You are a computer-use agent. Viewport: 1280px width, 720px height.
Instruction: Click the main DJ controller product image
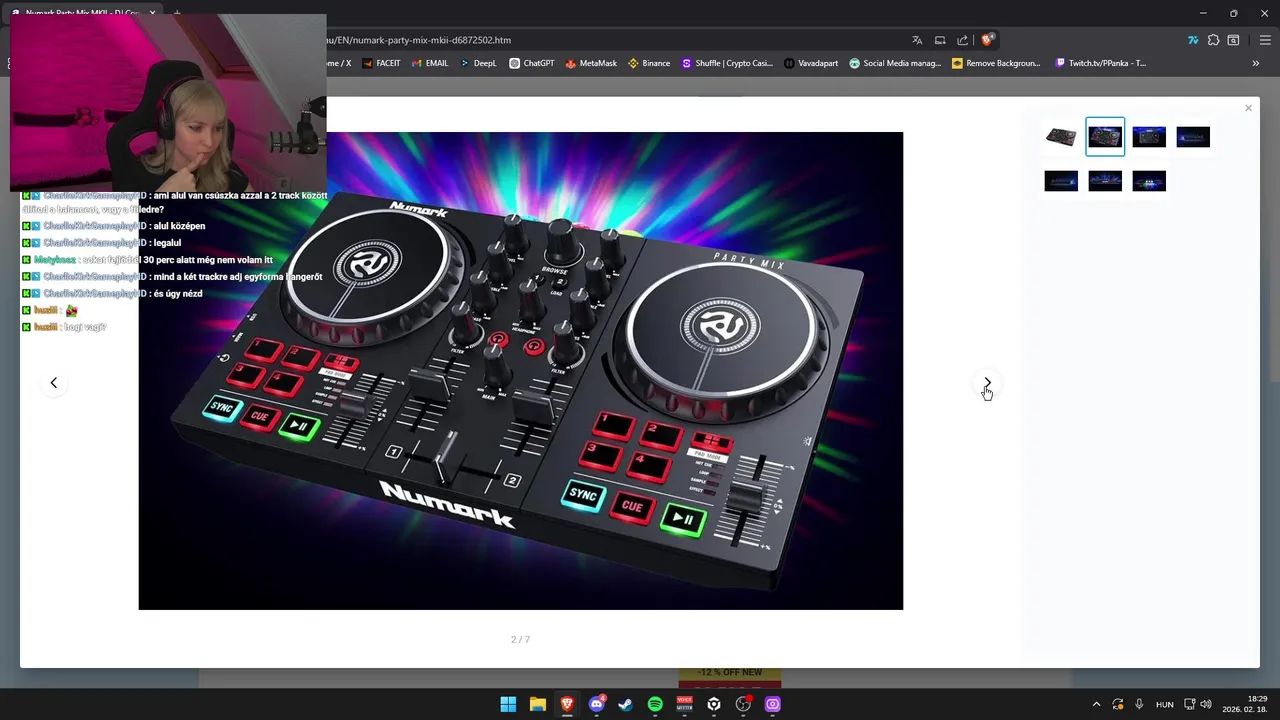(x=520, y=371)
